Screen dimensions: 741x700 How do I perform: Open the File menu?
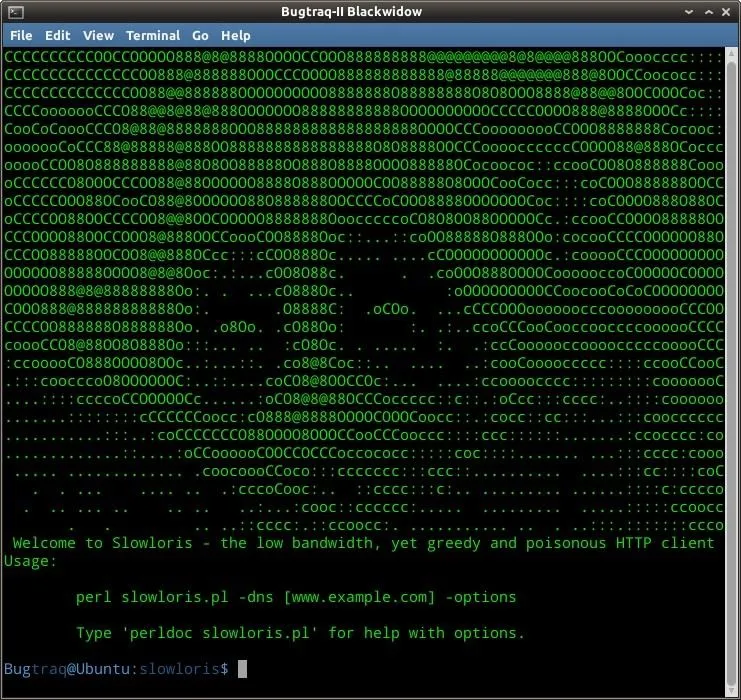(x=21, y=35)
